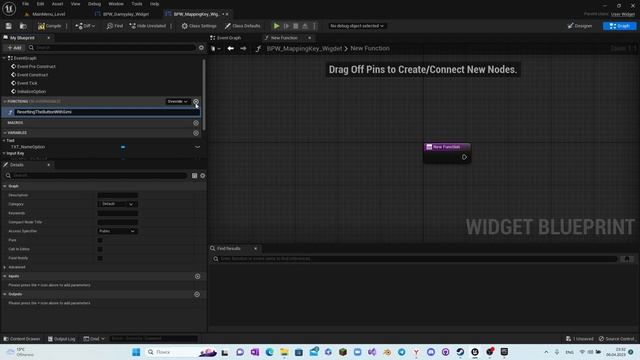Toggle Hide Unrelated nodes
This screenshot has width=640, height=360.
click(148, 26)
